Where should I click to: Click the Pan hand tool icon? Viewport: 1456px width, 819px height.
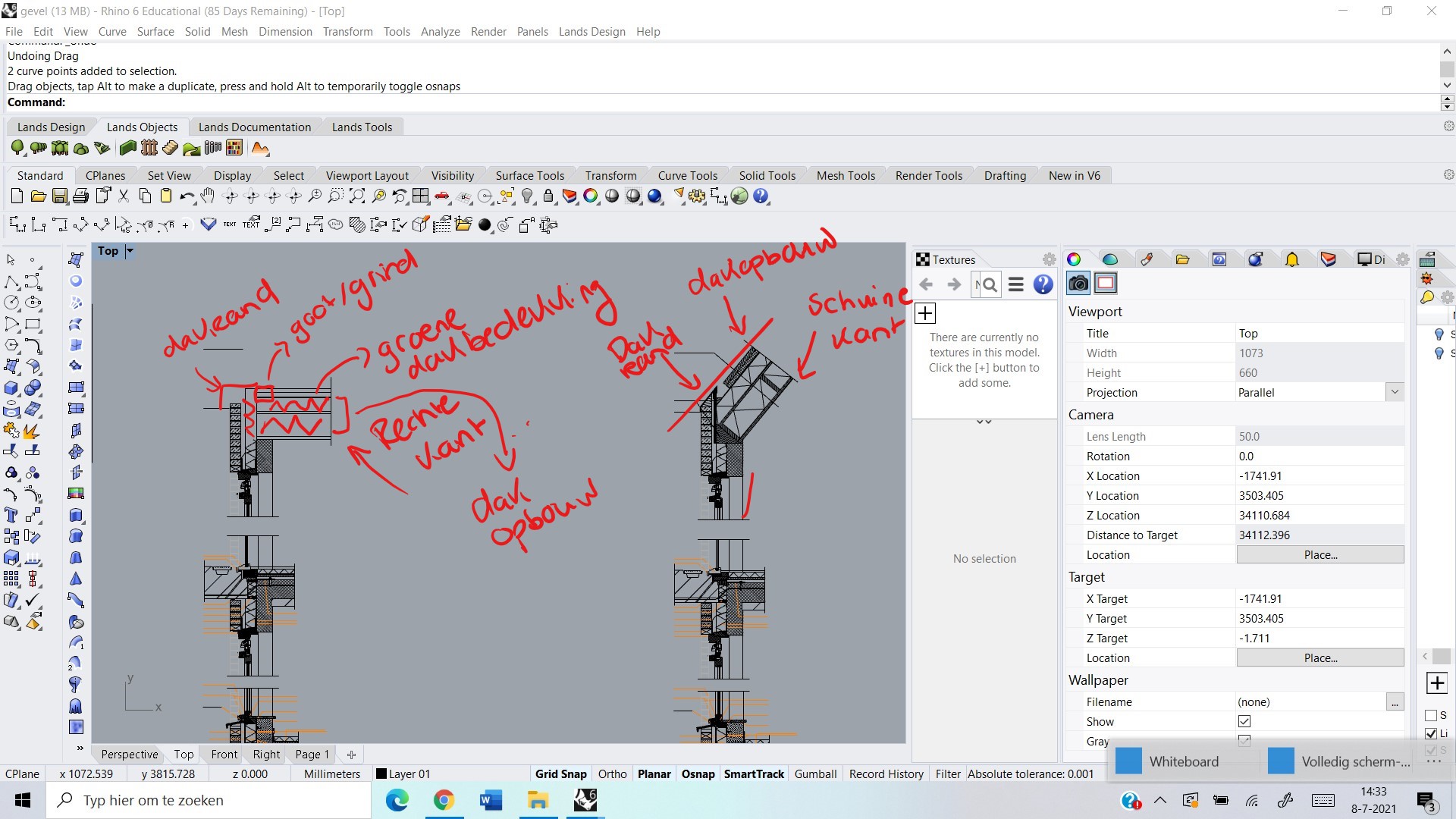tap(208, 197)
